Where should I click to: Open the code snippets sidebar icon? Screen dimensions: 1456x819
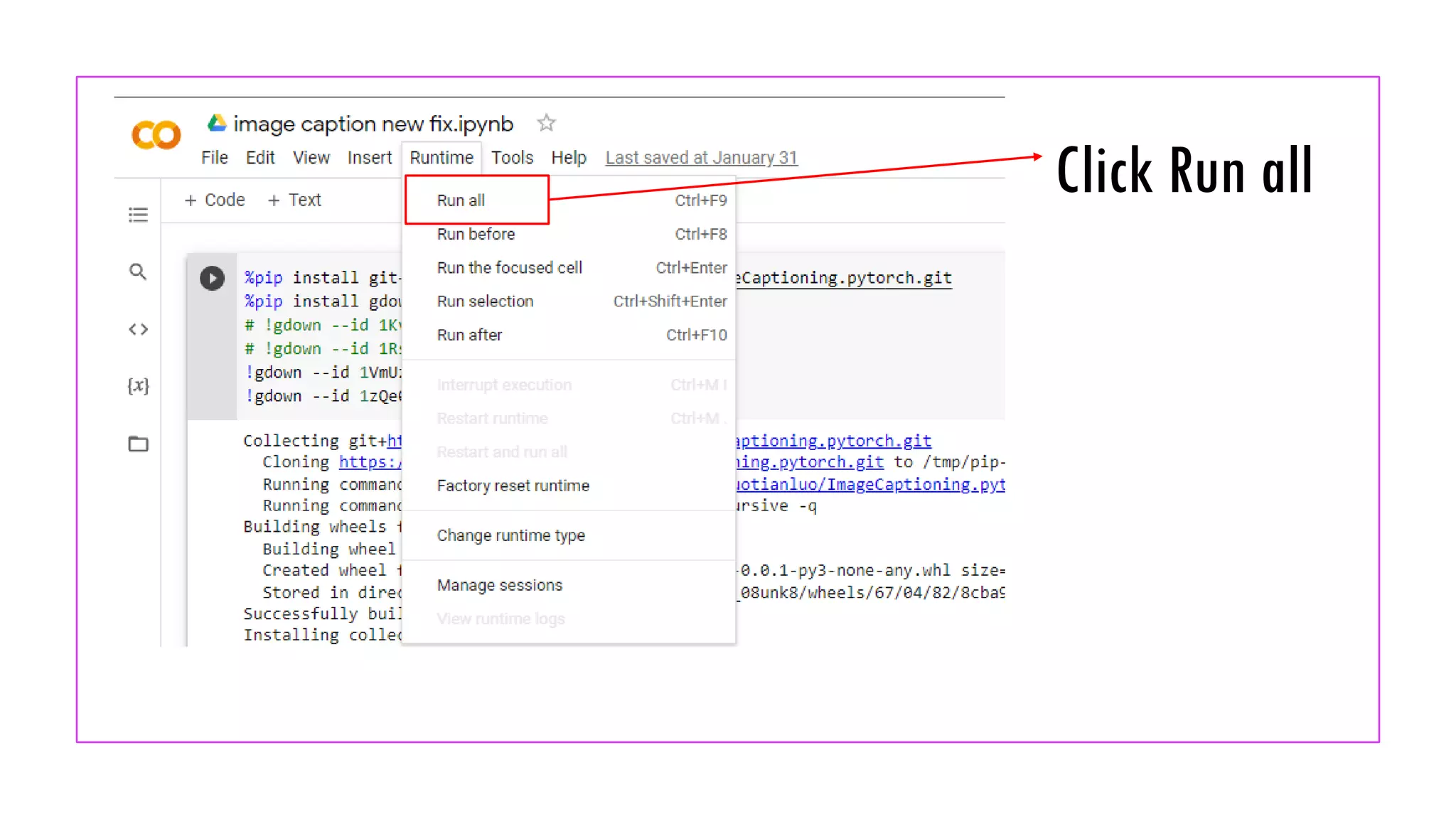(x=138, y=329)
